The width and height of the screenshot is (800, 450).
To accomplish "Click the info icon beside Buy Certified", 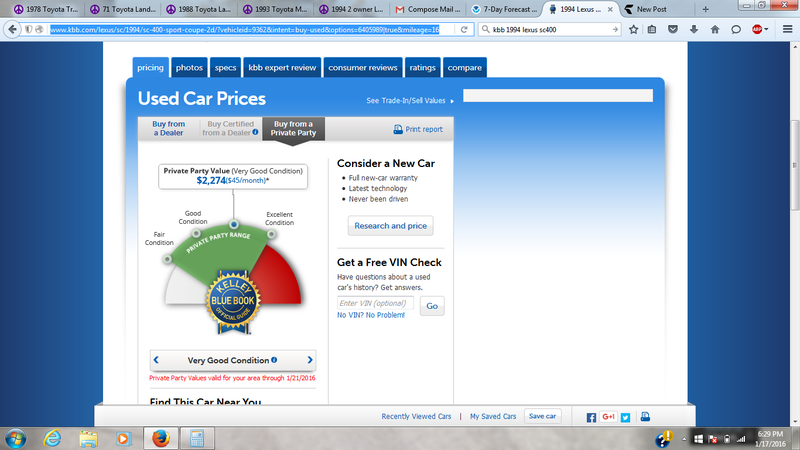I will tap(255, 132).
